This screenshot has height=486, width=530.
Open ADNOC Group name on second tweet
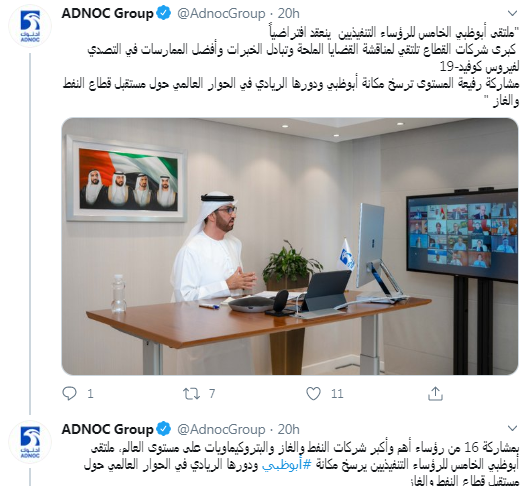(x=107, y=429)
